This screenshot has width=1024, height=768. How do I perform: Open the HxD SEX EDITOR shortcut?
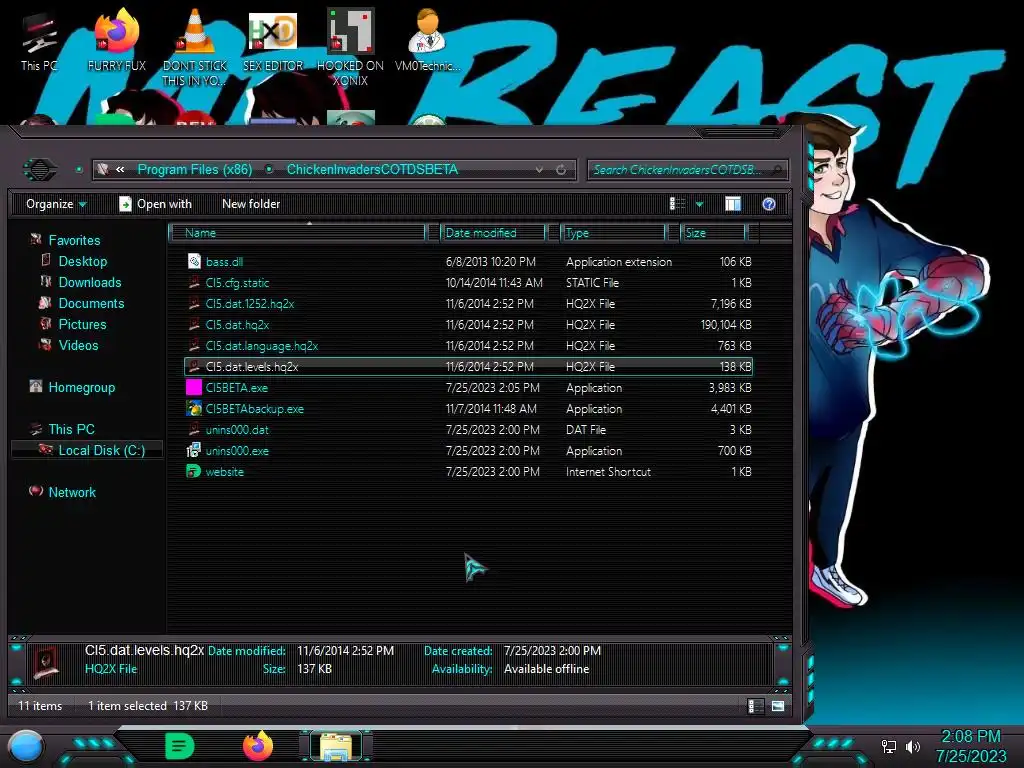pyautogui.click(x=272, y=40)
